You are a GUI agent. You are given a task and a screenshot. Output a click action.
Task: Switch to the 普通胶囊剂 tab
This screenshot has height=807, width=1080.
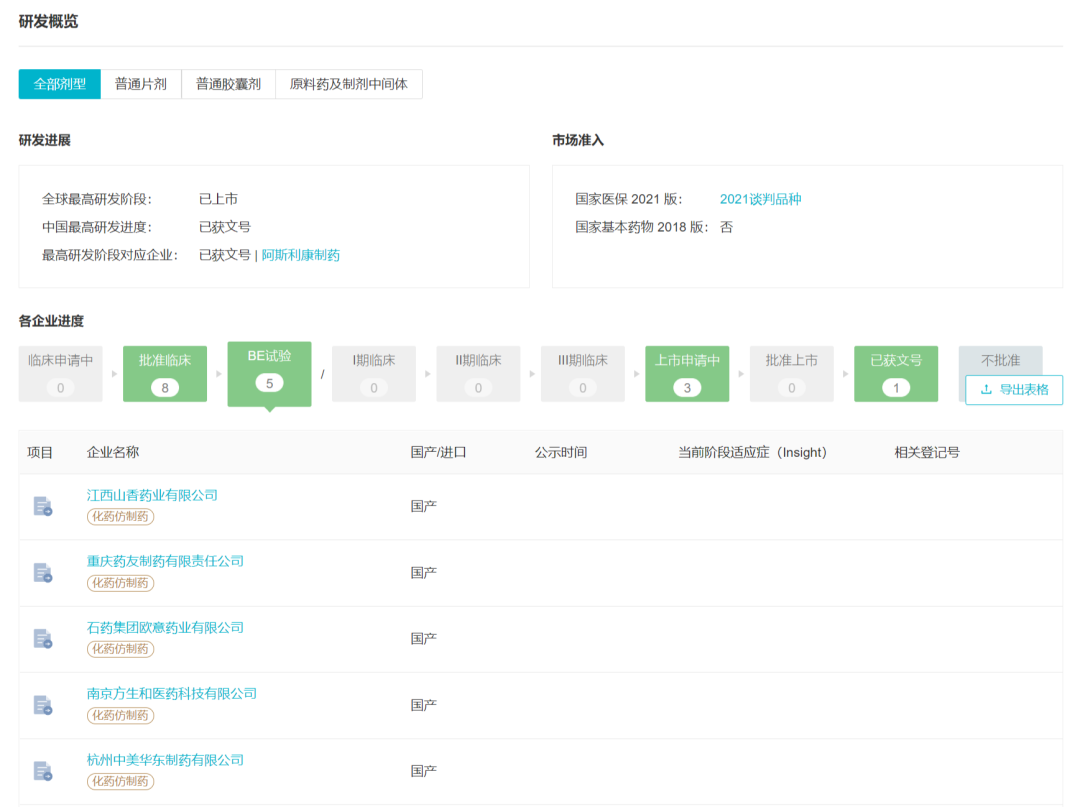coord(228,84)
